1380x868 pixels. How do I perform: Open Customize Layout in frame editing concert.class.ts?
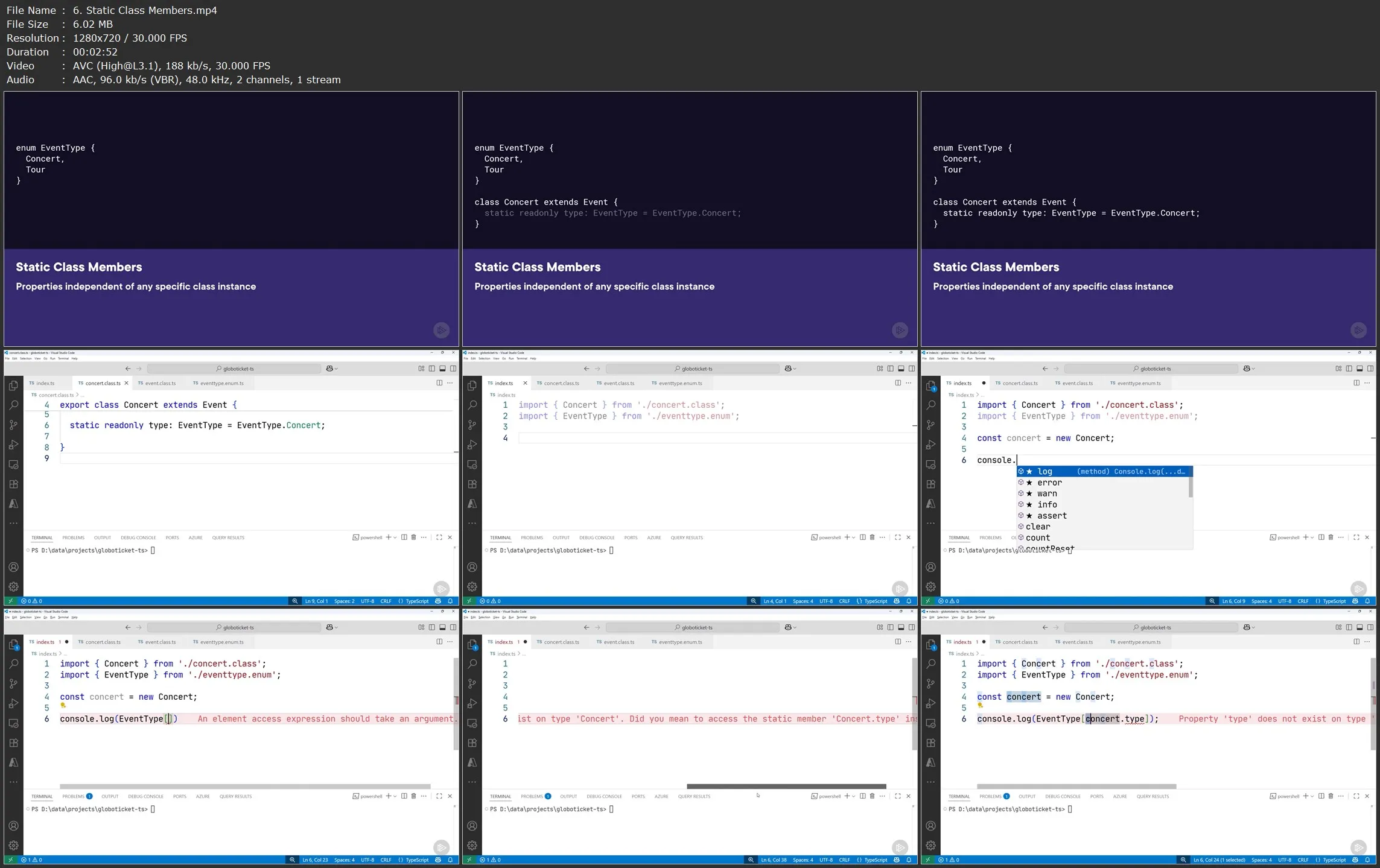[x=421, y=369]
